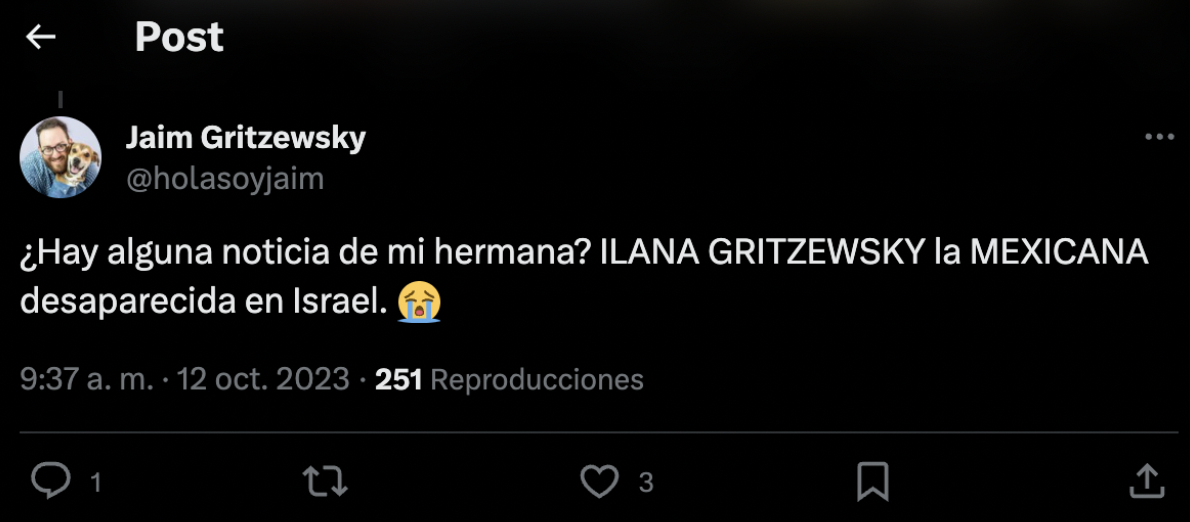Click the crying face emoji
Viewport: 1190px width, 522px height.
(x=419, y=302)
